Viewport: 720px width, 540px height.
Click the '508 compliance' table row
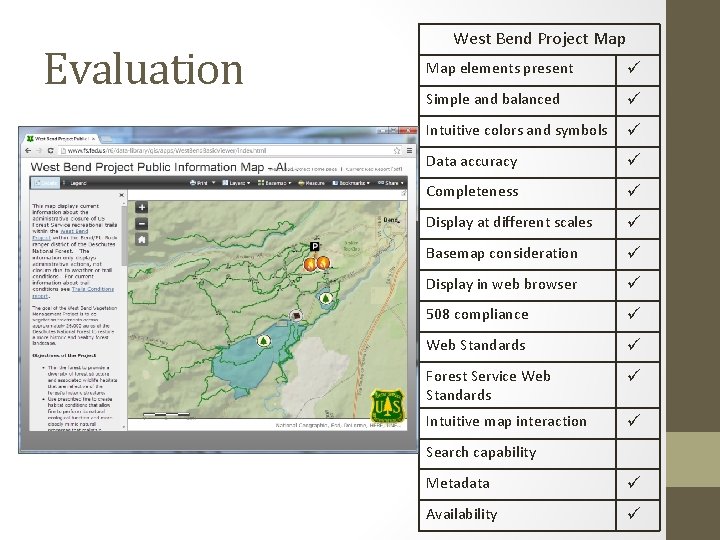pos(540,316)
